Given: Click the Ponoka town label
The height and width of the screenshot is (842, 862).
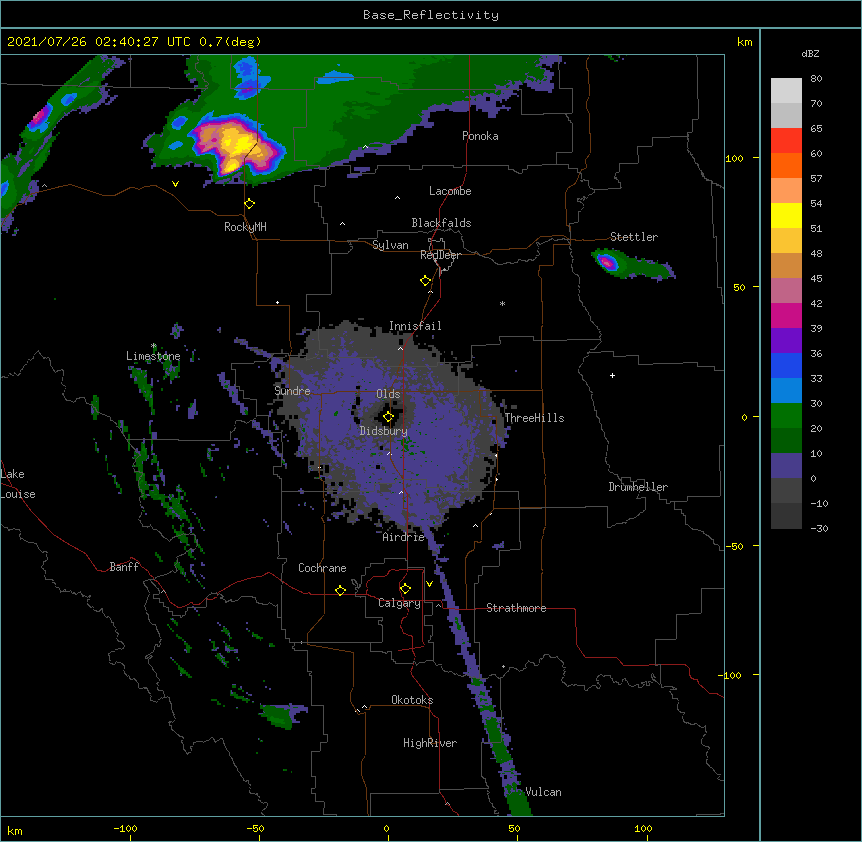Looking at the screenshot, I should click(480, 136).
